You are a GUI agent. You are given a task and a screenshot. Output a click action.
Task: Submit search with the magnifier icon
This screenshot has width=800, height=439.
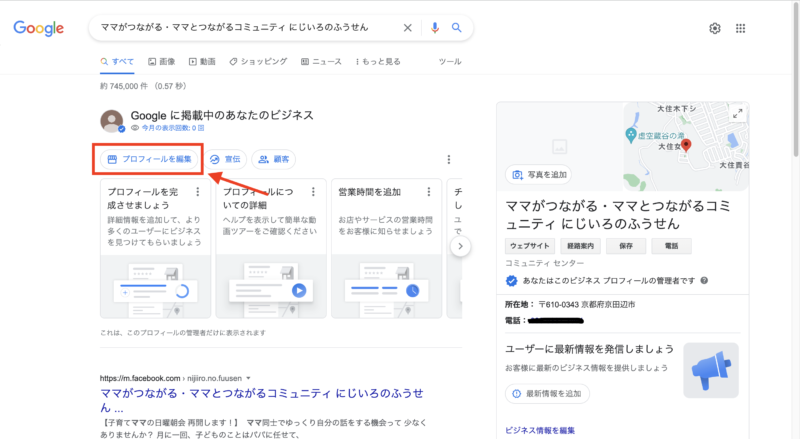tap(457, 28)
